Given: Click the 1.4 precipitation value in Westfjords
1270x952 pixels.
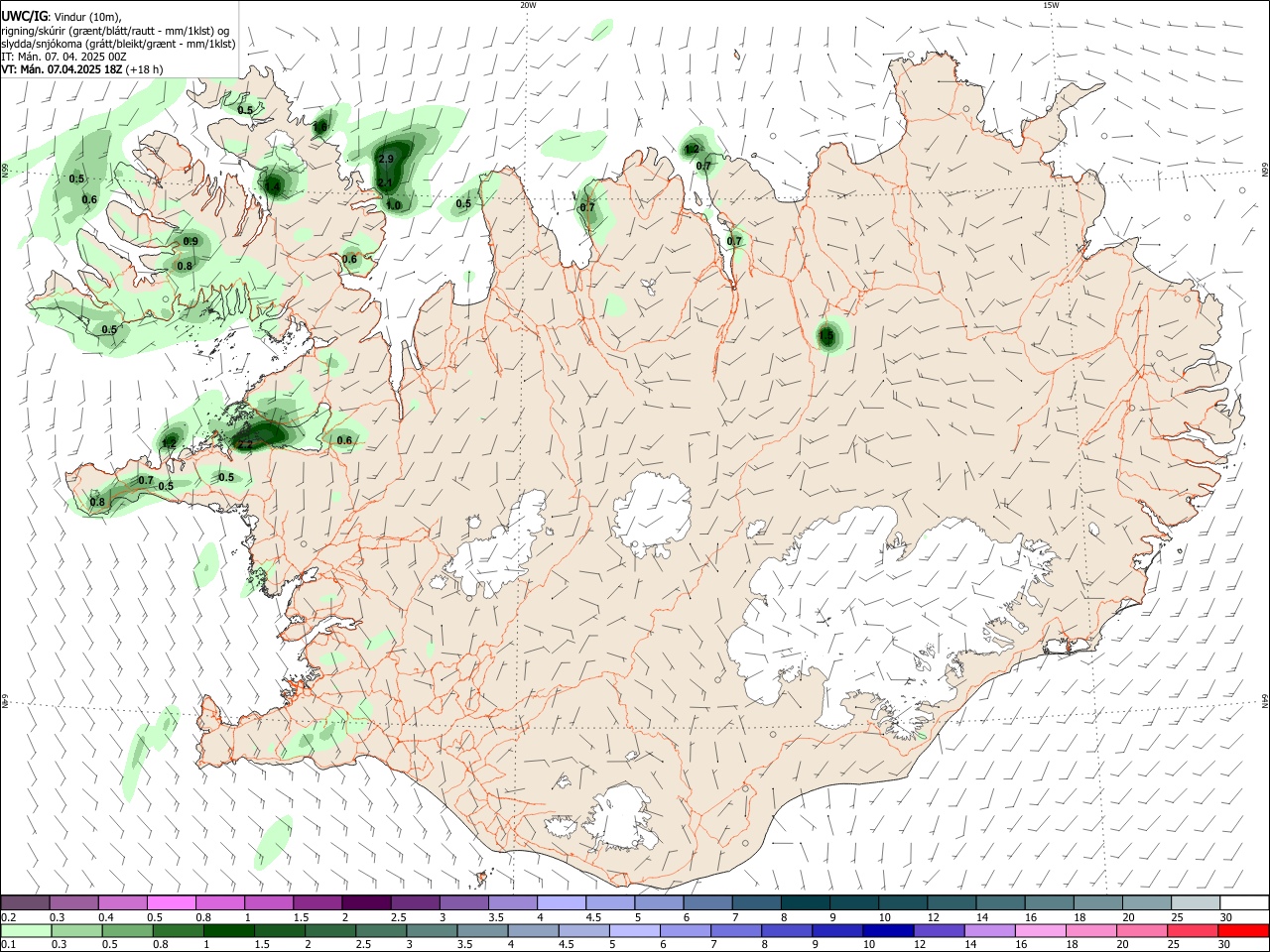Looking at the screenshot, I should [272, 186].
